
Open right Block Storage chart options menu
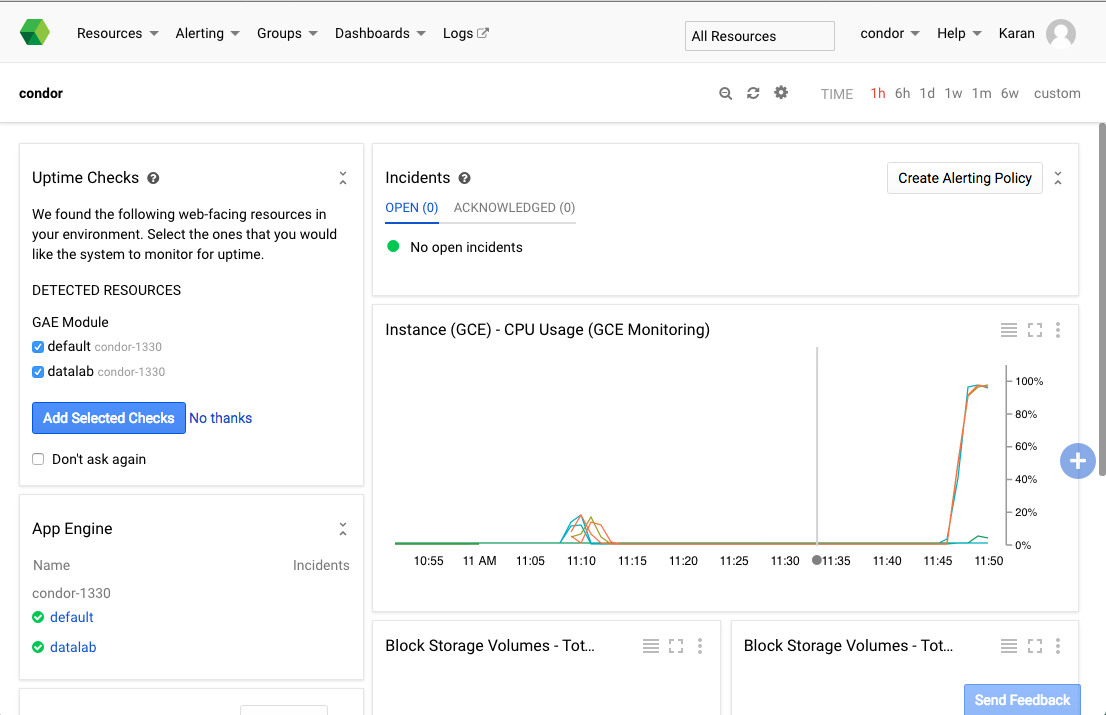(x=1058, y=646)
